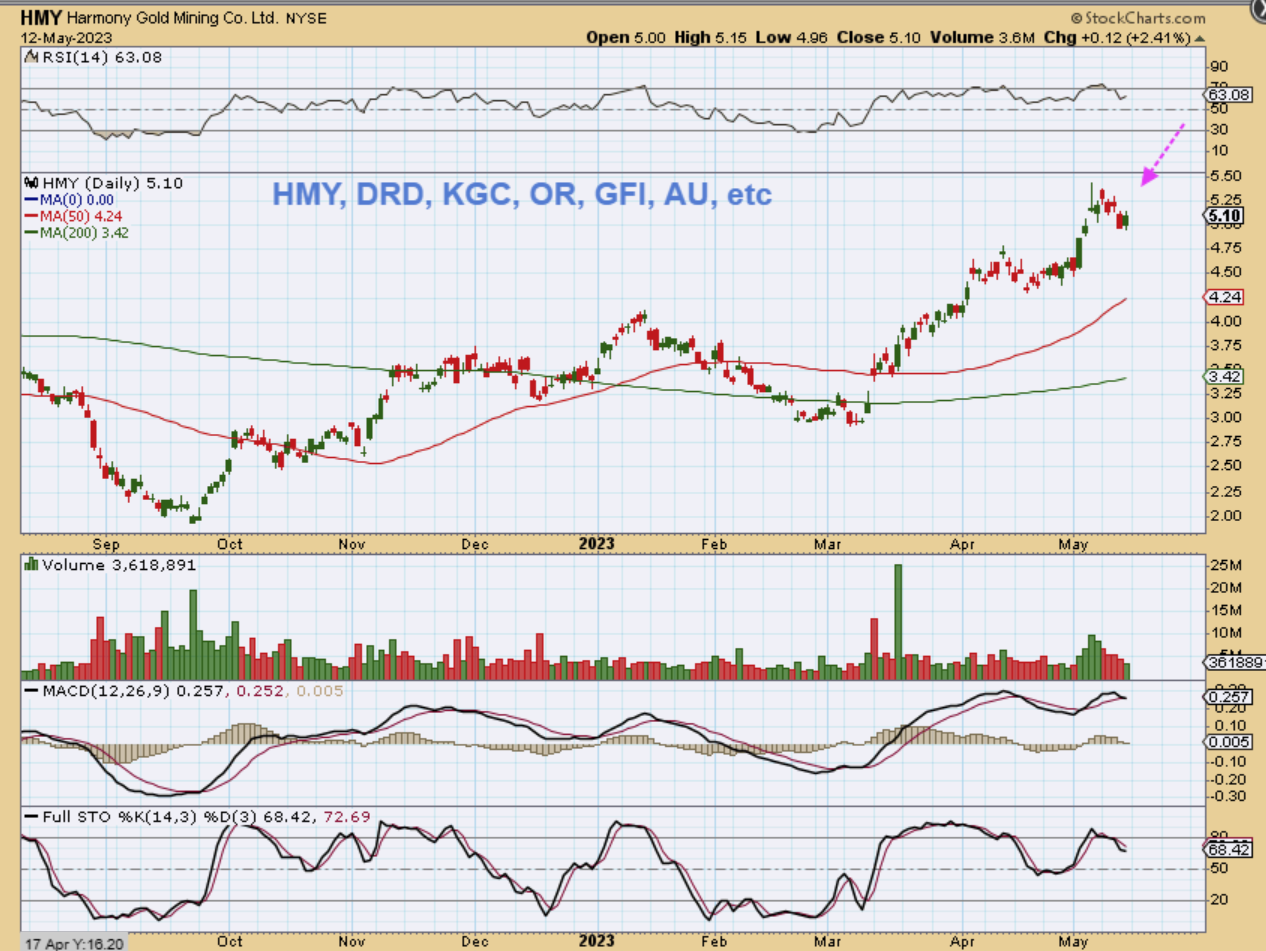The width and height of the screenshot is (1266, 951).
Task: Click the 5.50 price axis label
Action: click(x=1224, y=175)
